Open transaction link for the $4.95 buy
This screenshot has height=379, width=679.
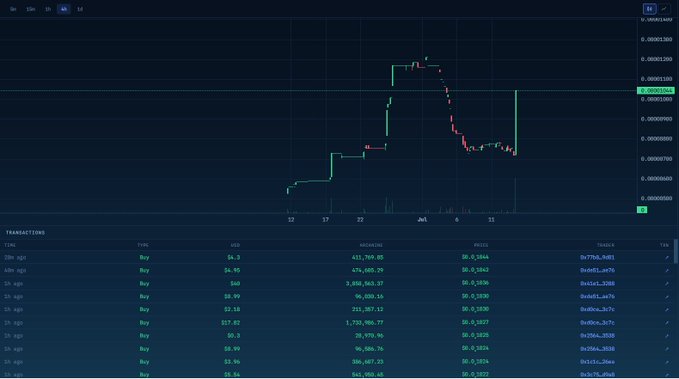point(666,270)
